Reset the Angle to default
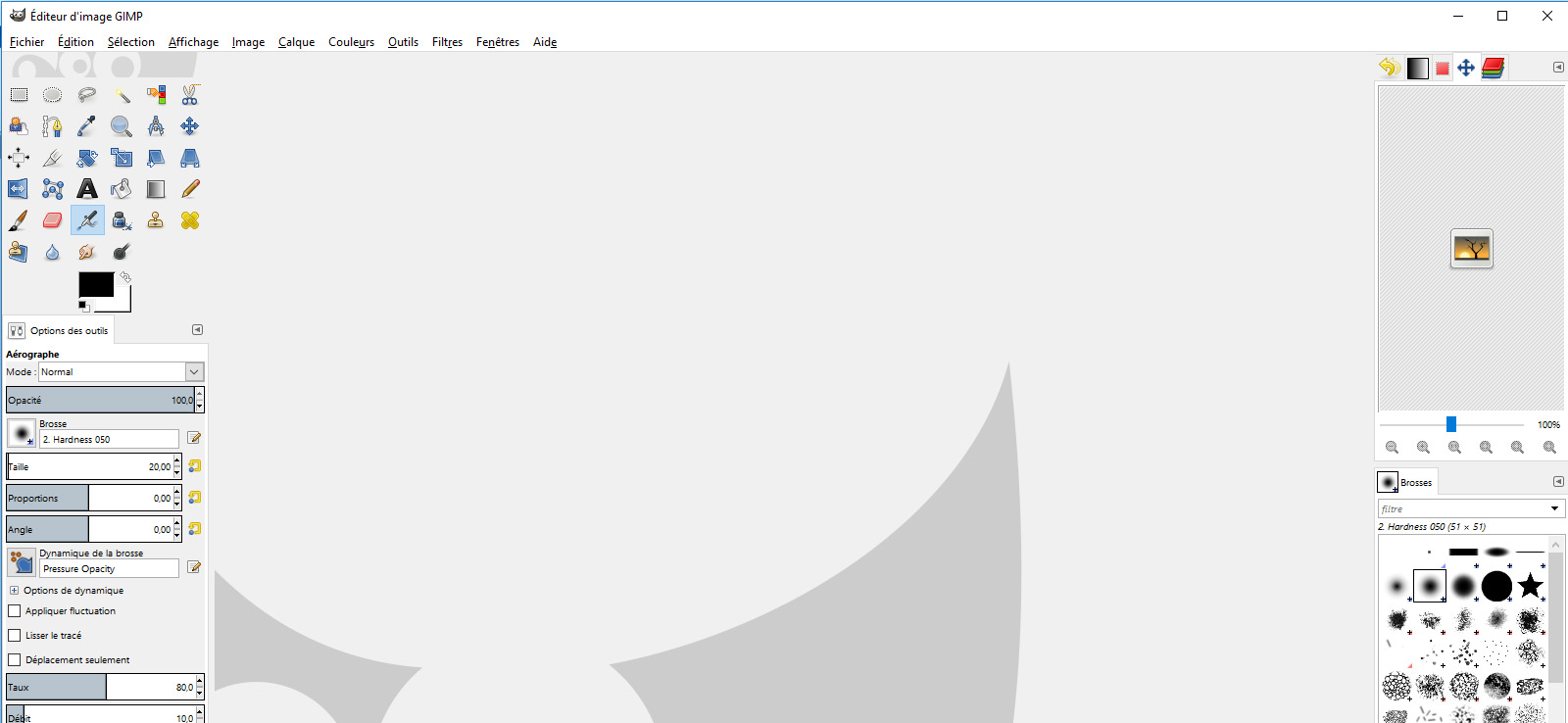This screenshot has width=1568, height=723. click(x=195, y=529)
